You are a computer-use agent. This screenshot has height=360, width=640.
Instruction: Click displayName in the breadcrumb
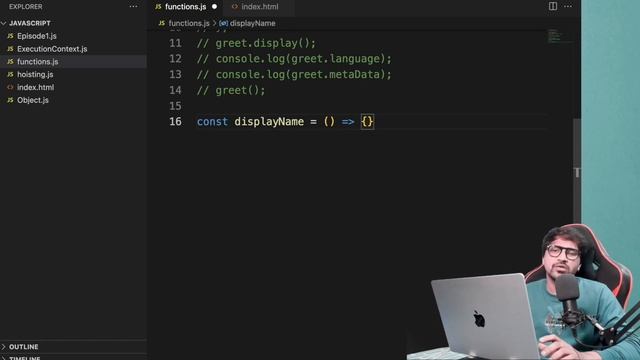252,23
